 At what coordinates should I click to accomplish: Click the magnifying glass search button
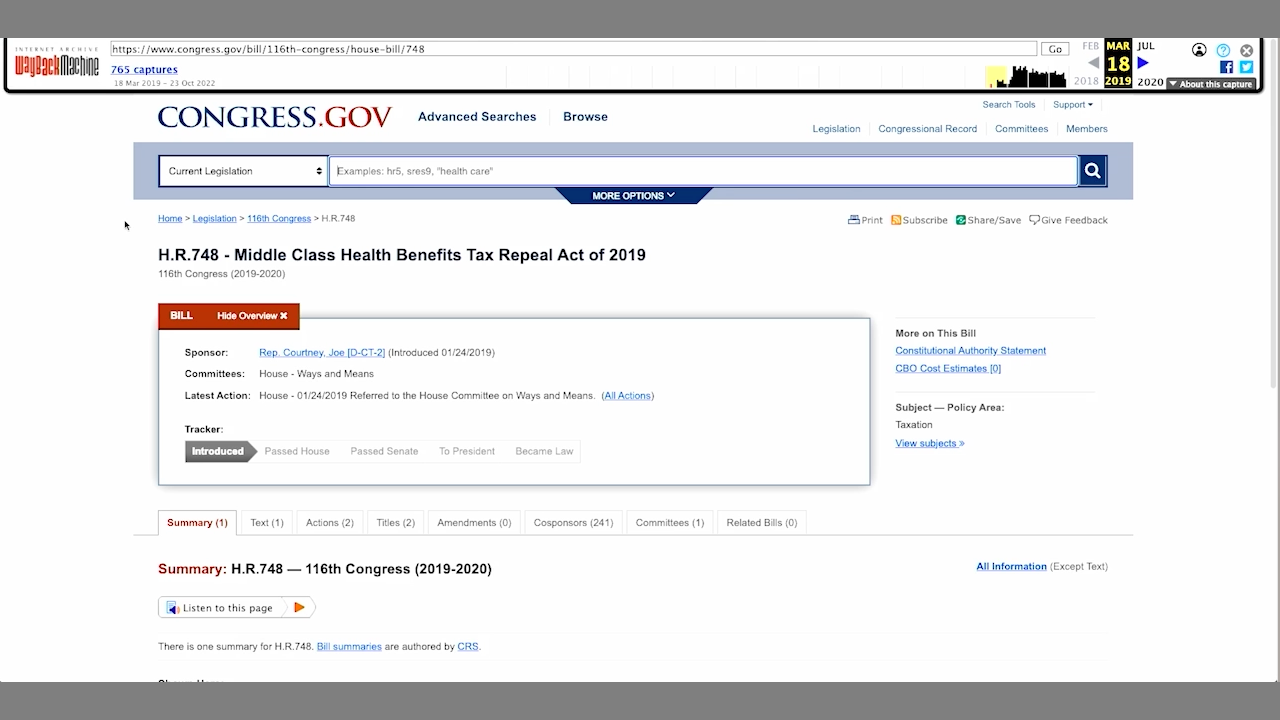tap(1092, 171)
